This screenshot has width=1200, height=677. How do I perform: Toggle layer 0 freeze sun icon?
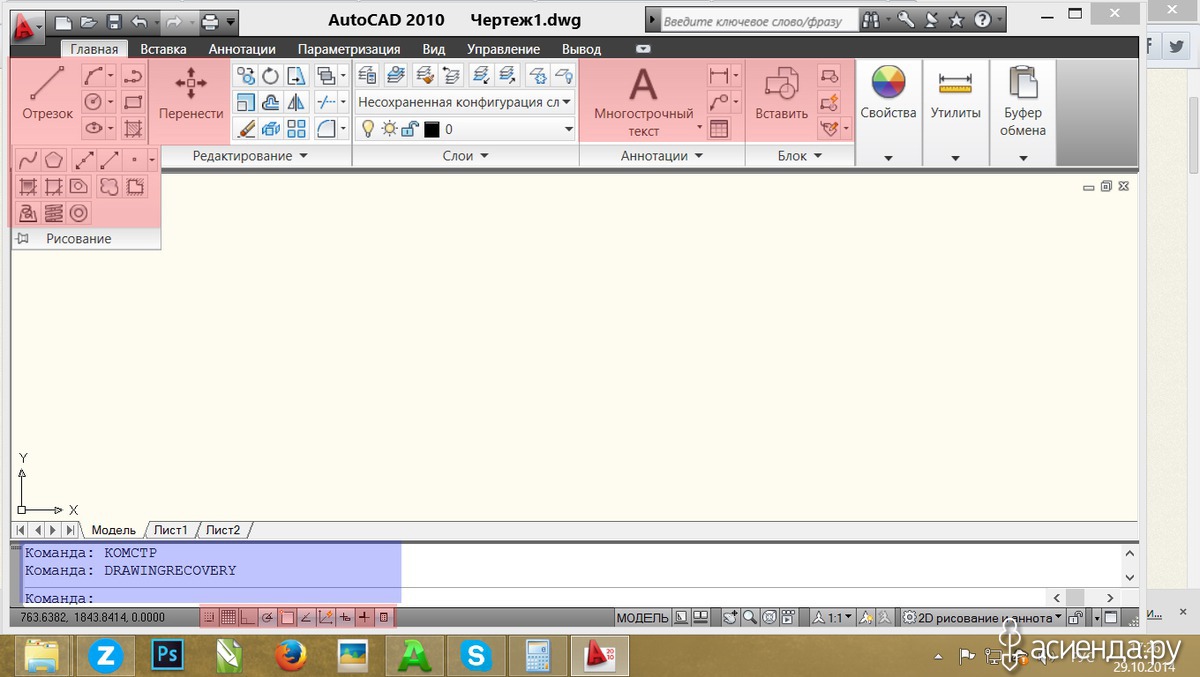point(389,128)
